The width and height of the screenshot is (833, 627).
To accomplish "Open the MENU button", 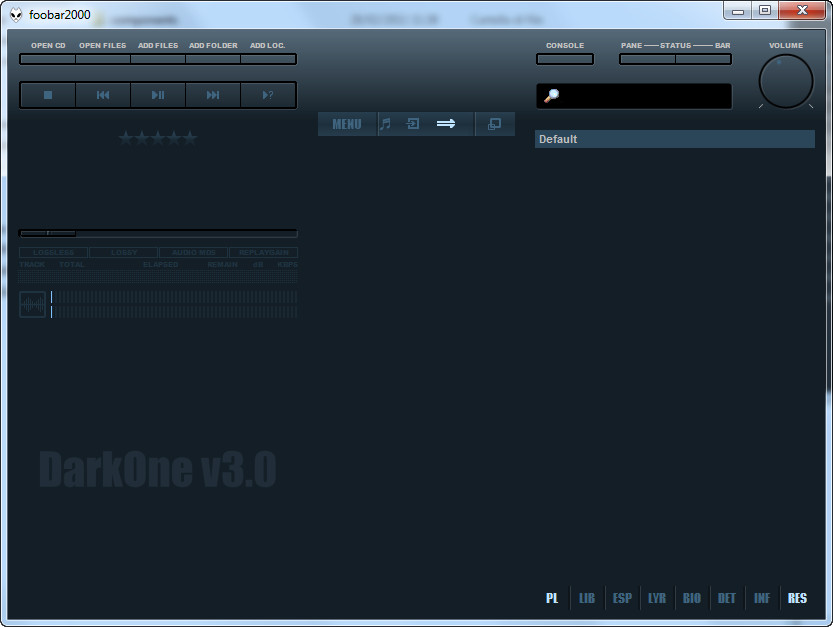I will (347, 124).
